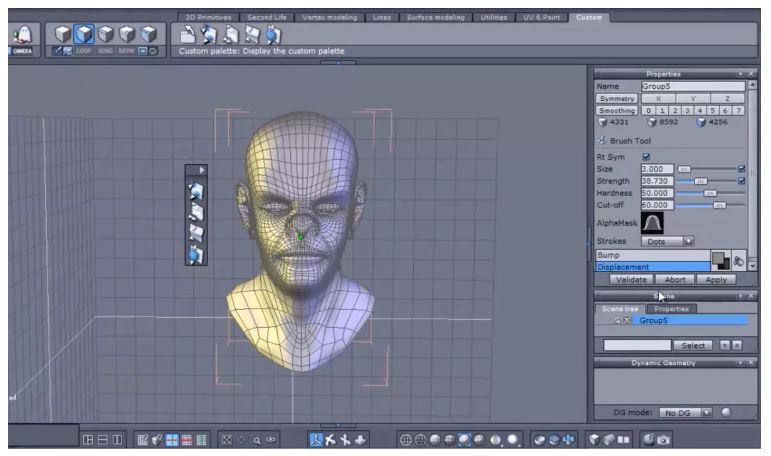Select the highlighted cube selection mode icon
The width and height of the screenshot is (771, 456).
84,35
